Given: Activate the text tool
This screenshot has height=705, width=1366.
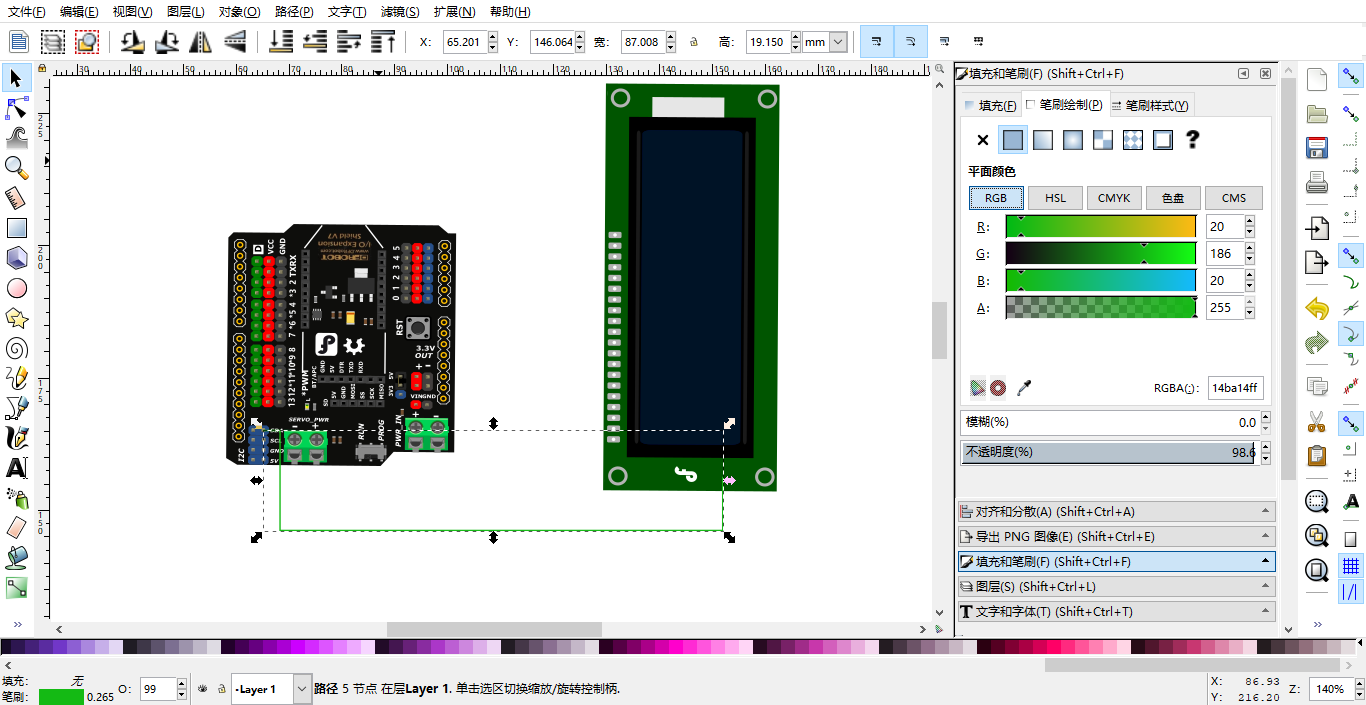Looking at the screenshot, I should point(17,468).
